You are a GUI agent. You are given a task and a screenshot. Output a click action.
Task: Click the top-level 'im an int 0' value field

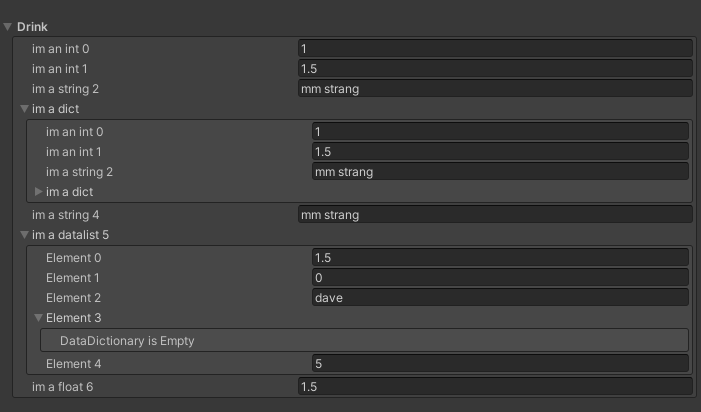tap(495, 48)
